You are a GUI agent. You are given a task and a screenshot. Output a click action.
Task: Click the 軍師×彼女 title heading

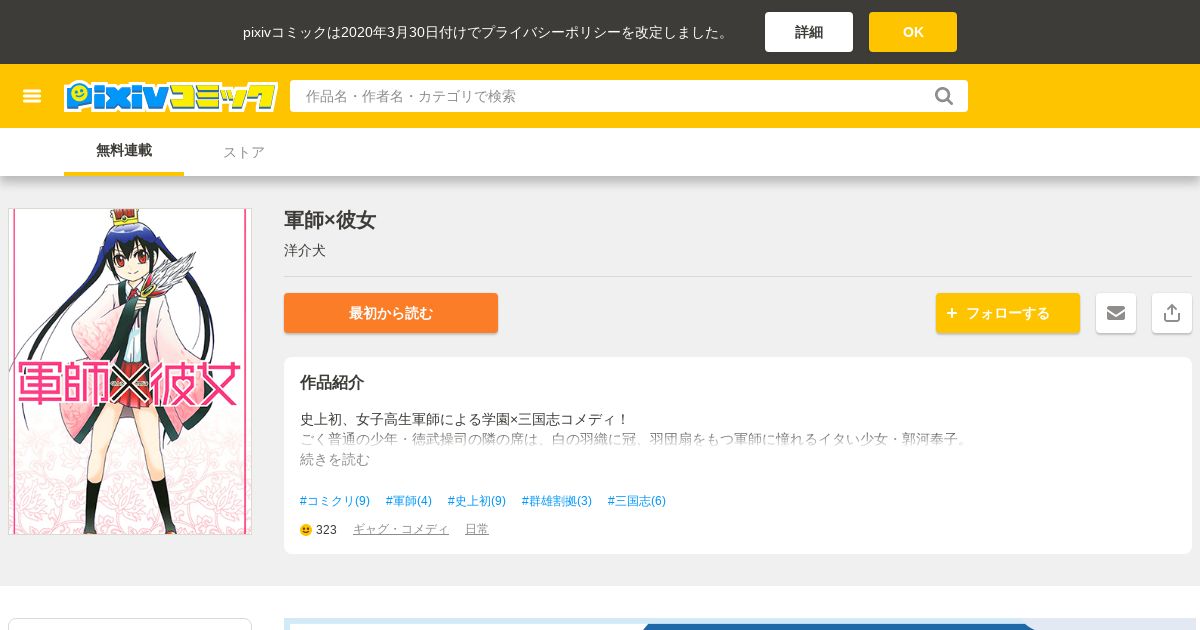pyautogui.click(x=330, y=220)
